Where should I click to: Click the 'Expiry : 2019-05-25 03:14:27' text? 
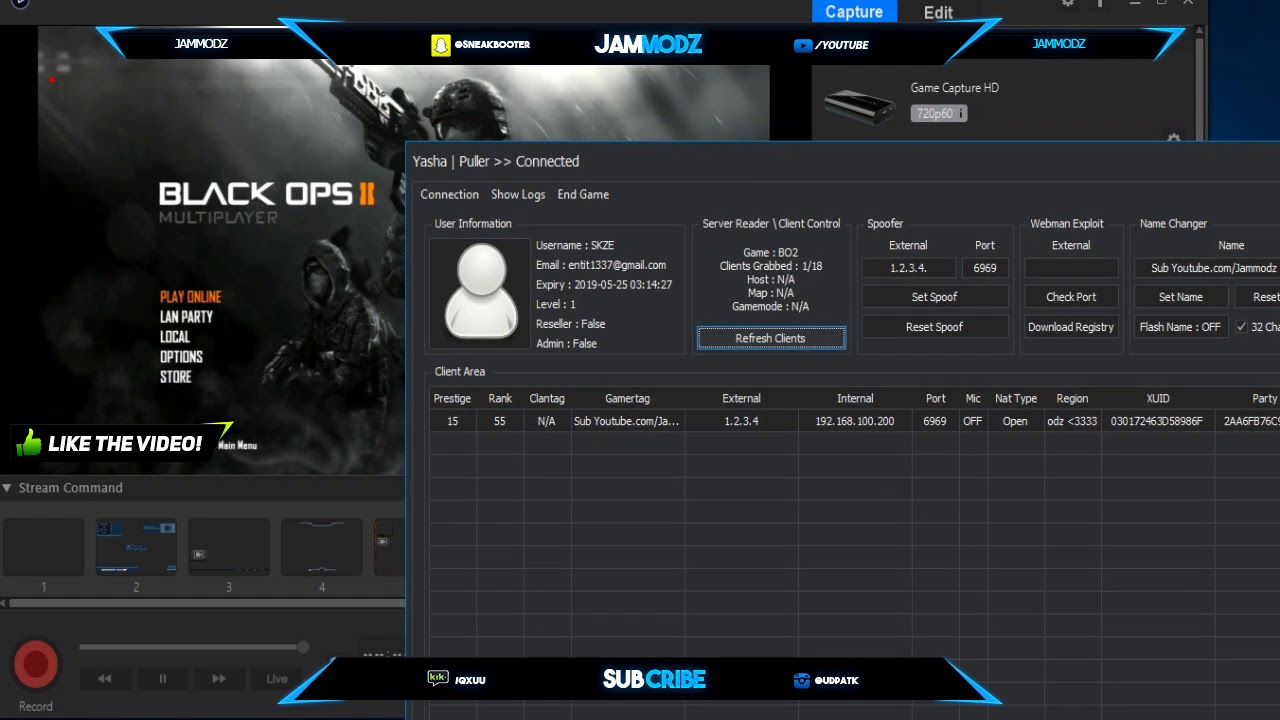pyautogui.click(x=604, y=285)
